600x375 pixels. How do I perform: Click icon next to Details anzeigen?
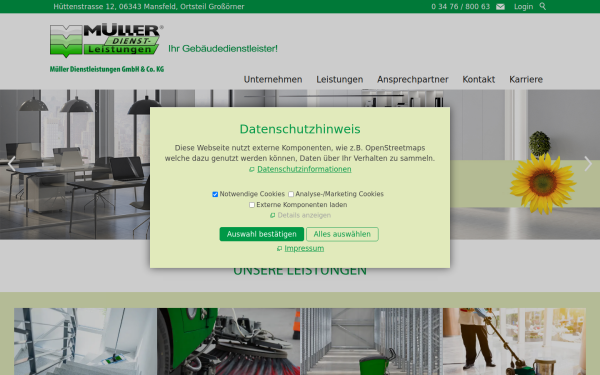coord(272,215)
